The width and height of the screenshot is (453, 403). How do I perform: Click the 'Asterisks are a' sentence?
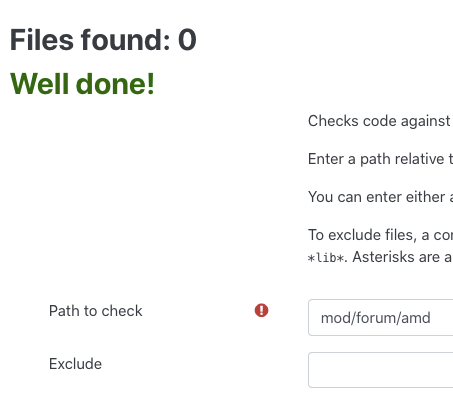coord(402,257)
